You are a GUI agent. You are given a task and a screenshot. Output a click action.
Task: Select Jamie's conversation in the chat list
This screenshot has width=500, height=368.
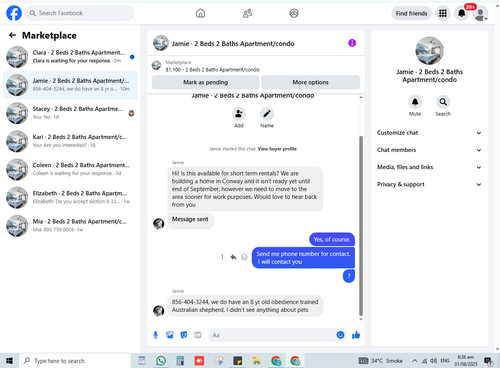[x=70, y=85]
